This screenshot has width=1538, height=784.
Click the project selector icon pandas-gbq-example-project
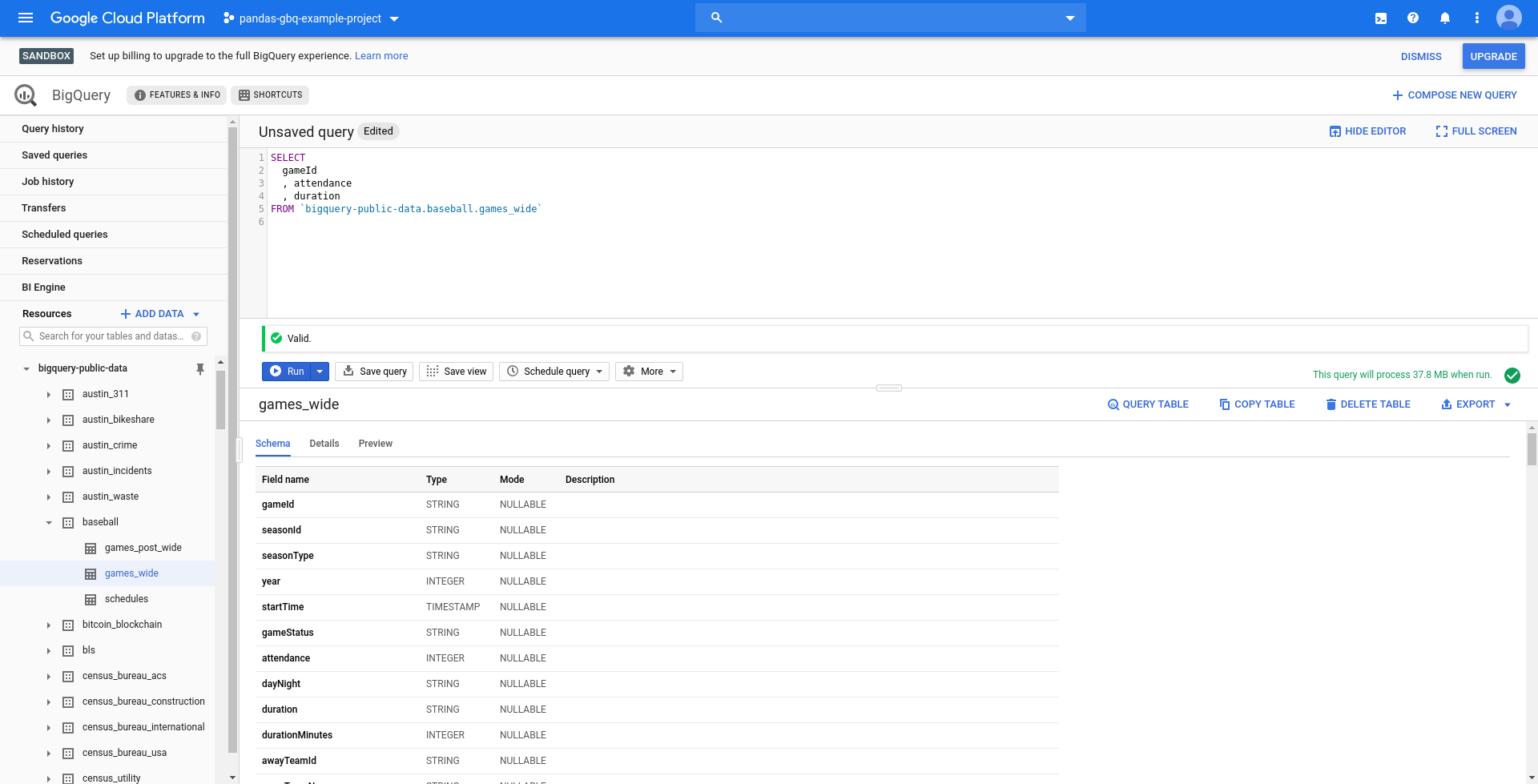(x=229, y=18)
